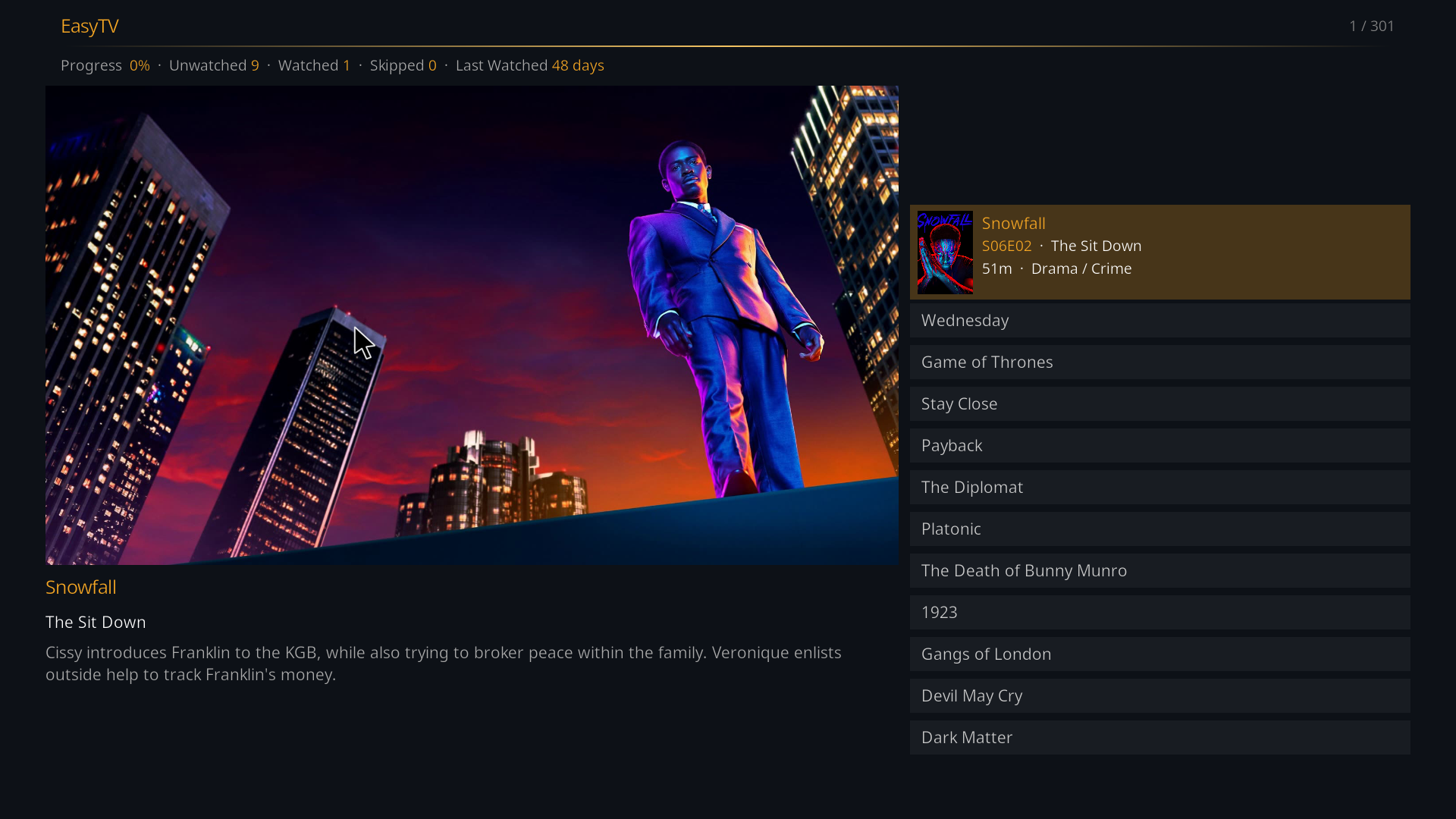The width and height of the screenshot is (1456, 819).
Task: Select the Wednesday show row
Action: pos(1160,321)
